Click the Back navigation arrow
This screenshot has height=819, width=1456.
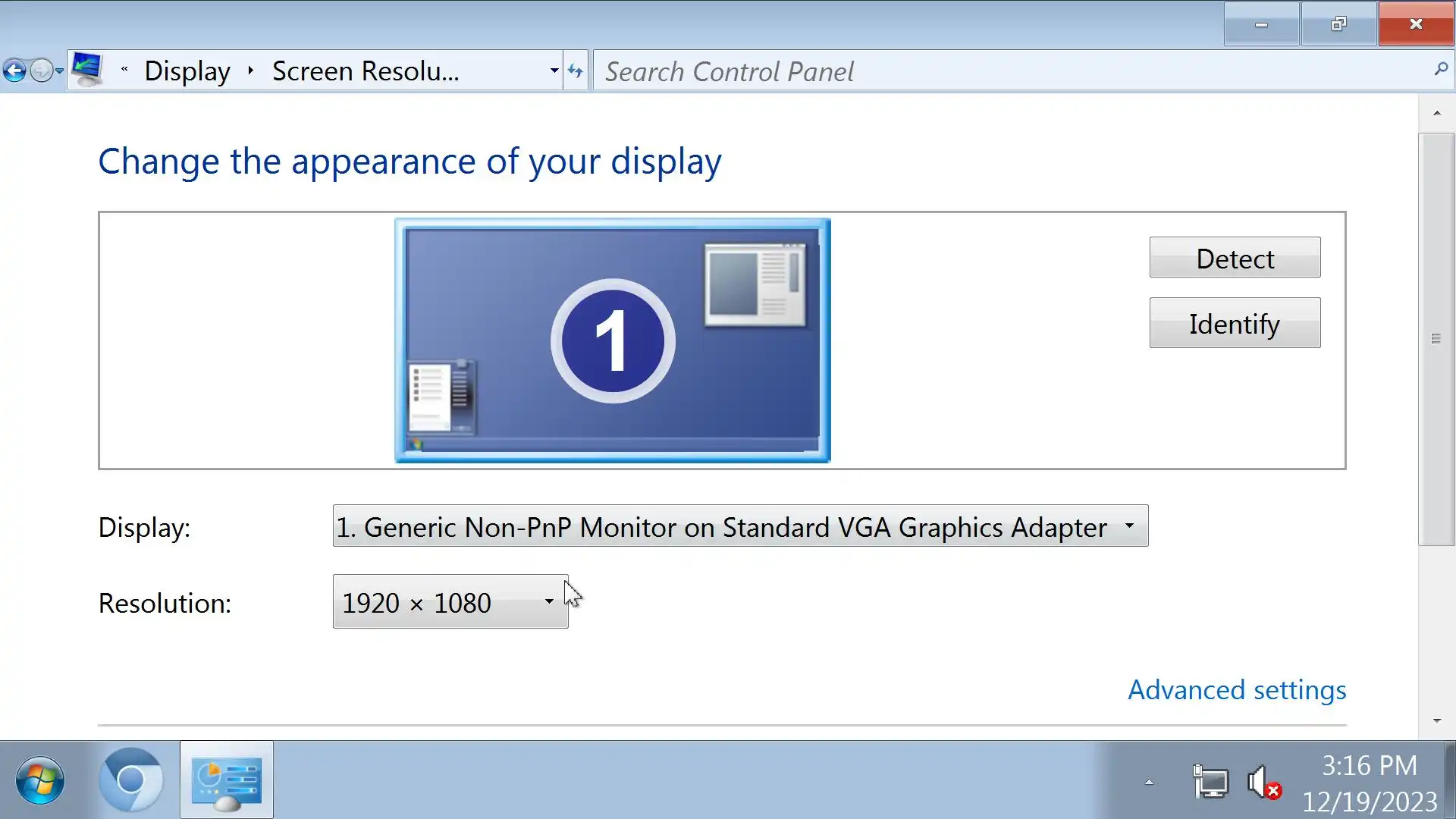14,71
